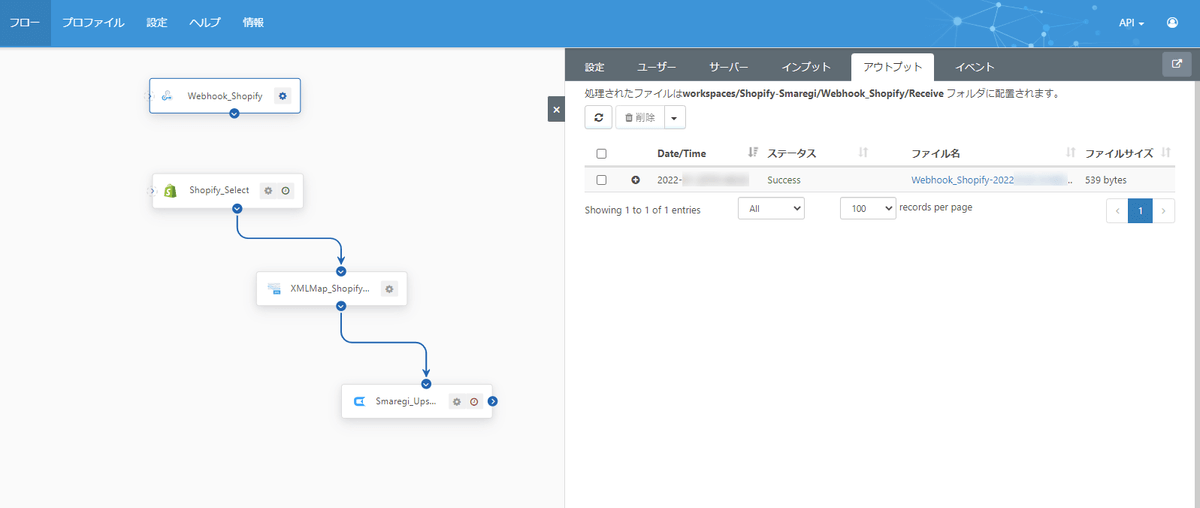Select the アウトプット tab
This screenshot has height=508, width=1200.
point(892,67)
